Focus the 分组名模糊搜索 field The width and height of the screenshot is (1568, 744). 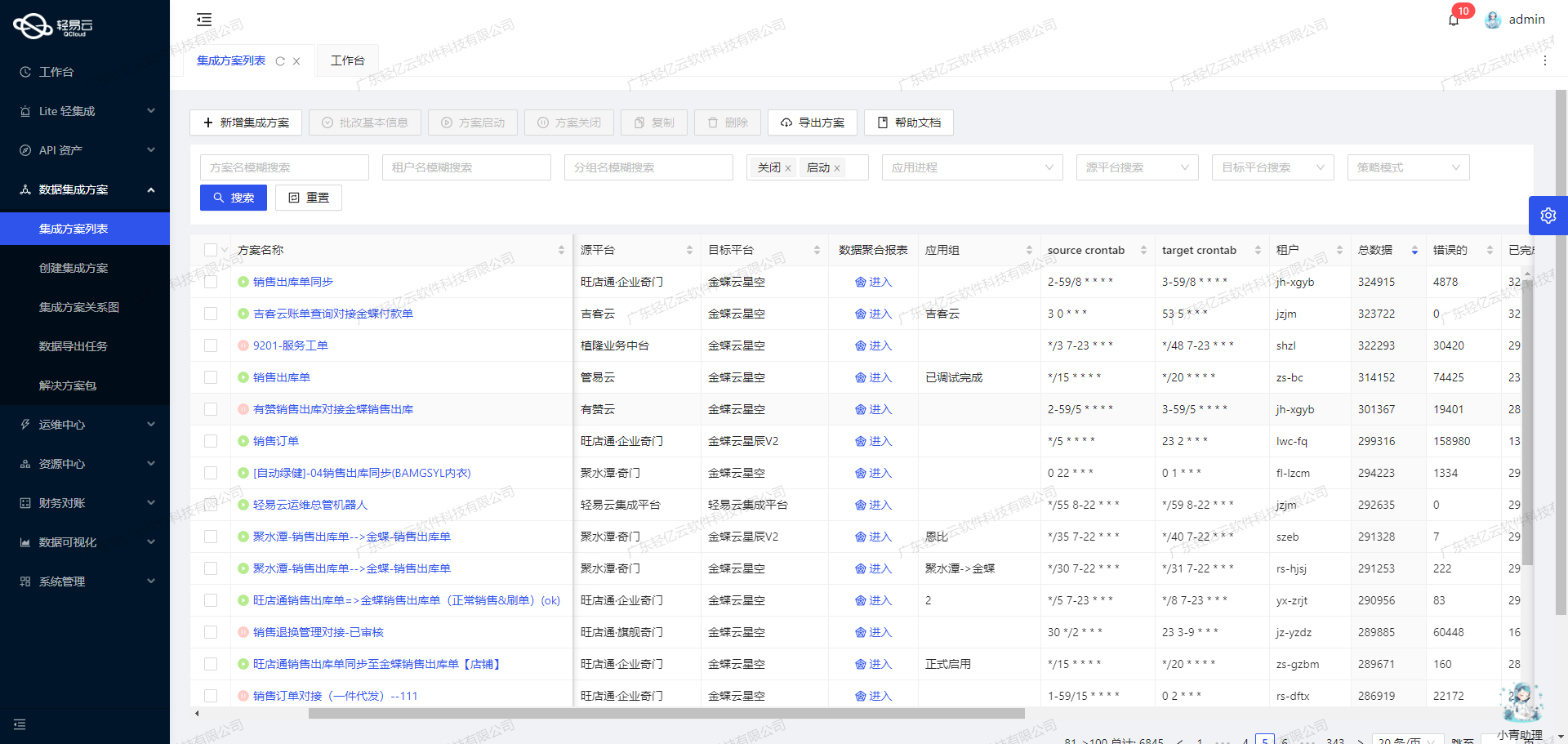pyautogui.click(x=648, y=167)
